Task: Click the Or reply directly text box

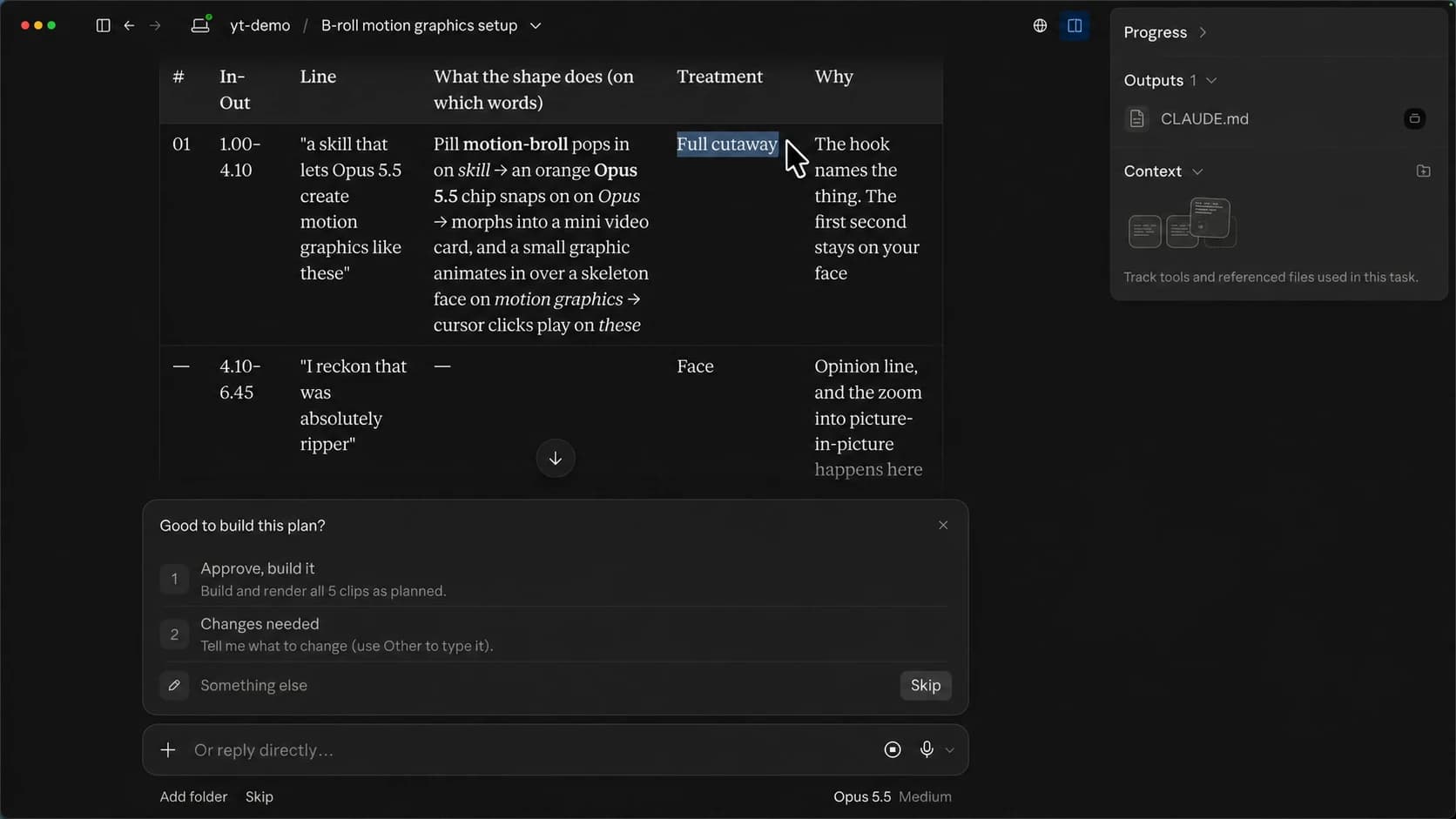Action: coord(531,750)
